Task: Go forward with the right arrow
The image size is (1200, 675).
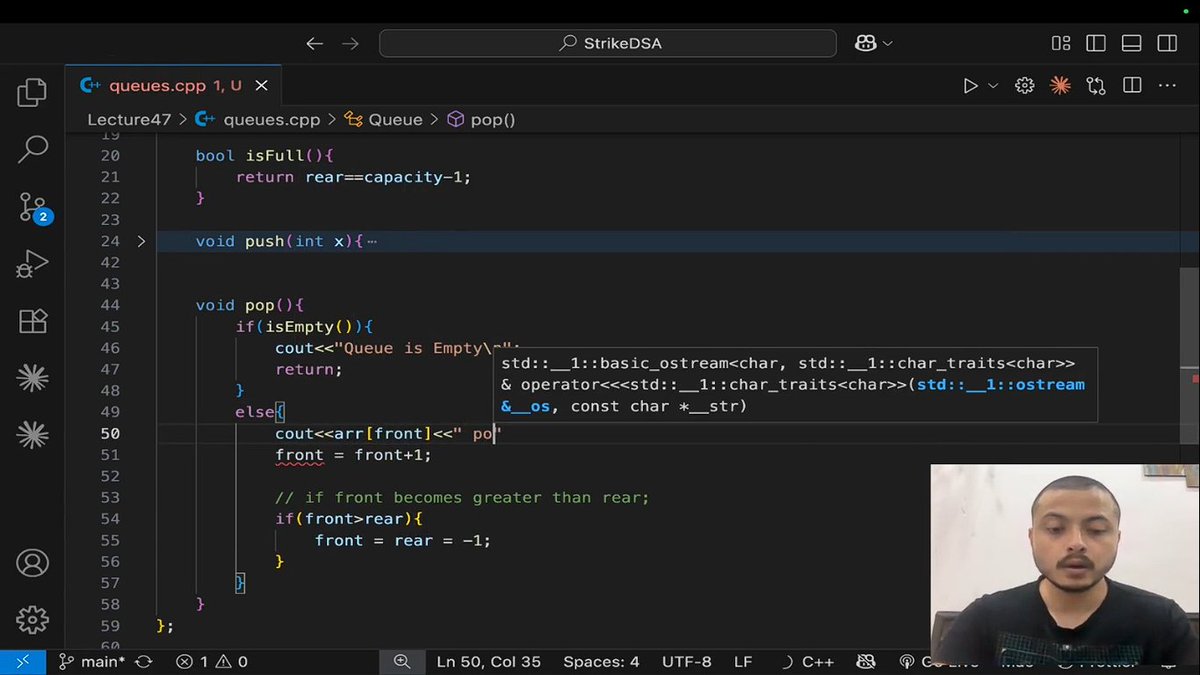Action: click(x=350, y=43)
